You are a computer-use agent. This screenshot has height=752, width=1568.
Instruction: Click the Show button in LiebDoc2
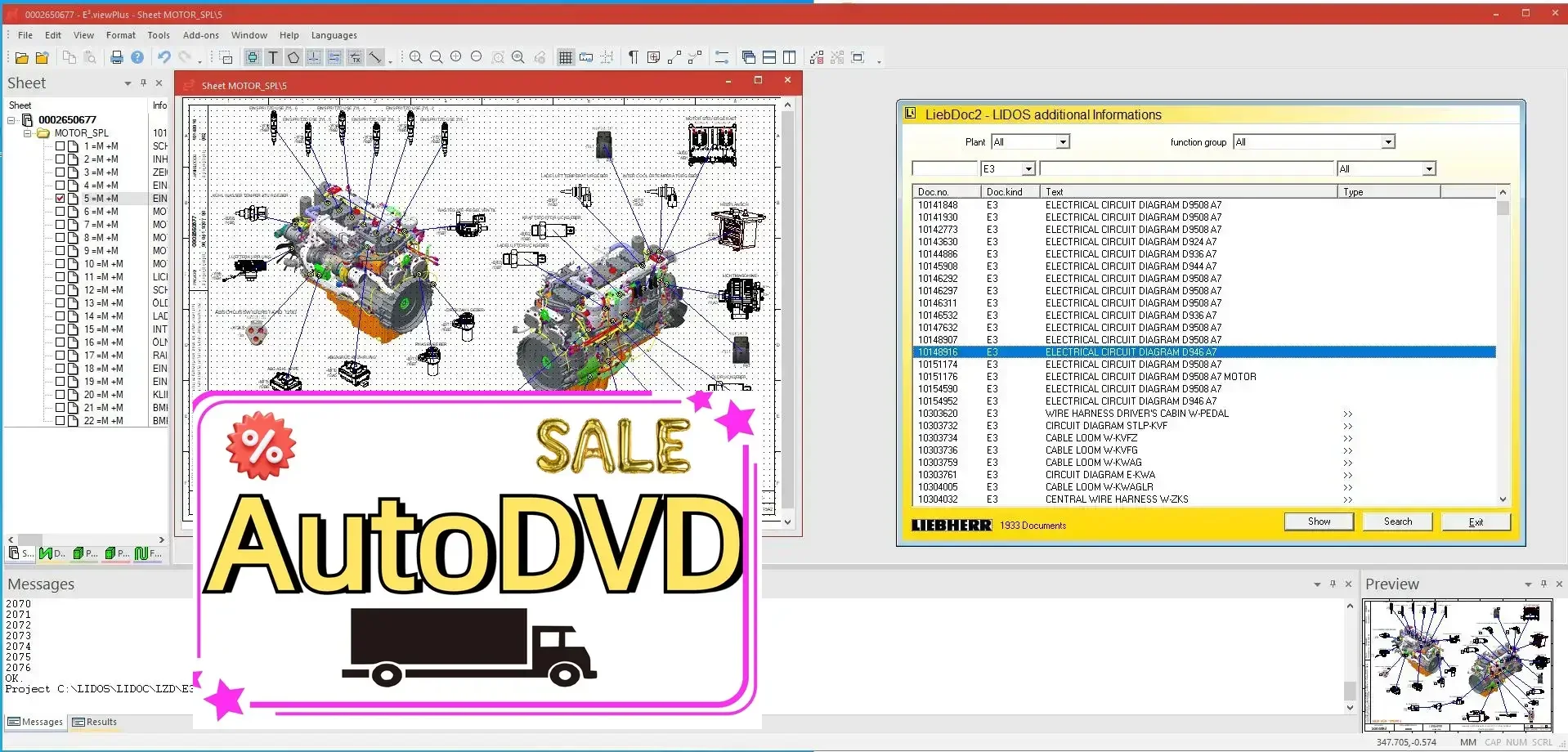click(1319, 521)
